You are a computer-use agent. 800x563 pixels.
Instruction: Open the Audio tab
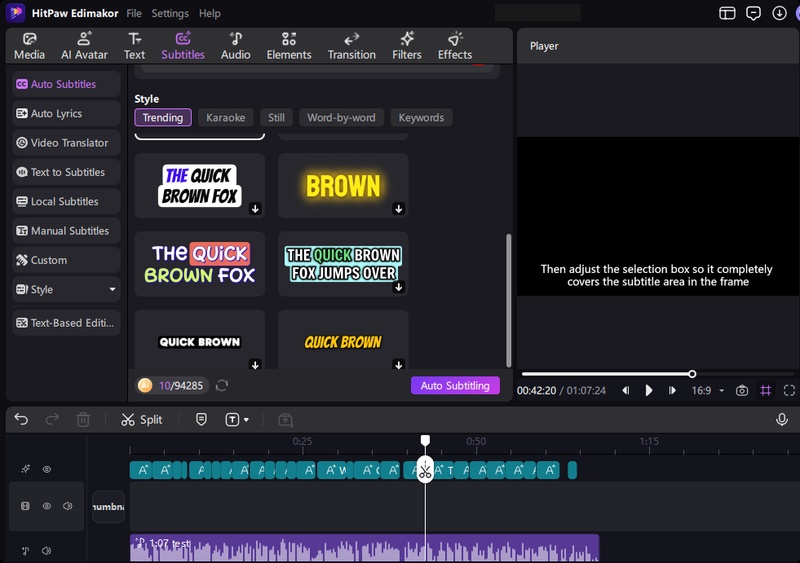(236, 46)
